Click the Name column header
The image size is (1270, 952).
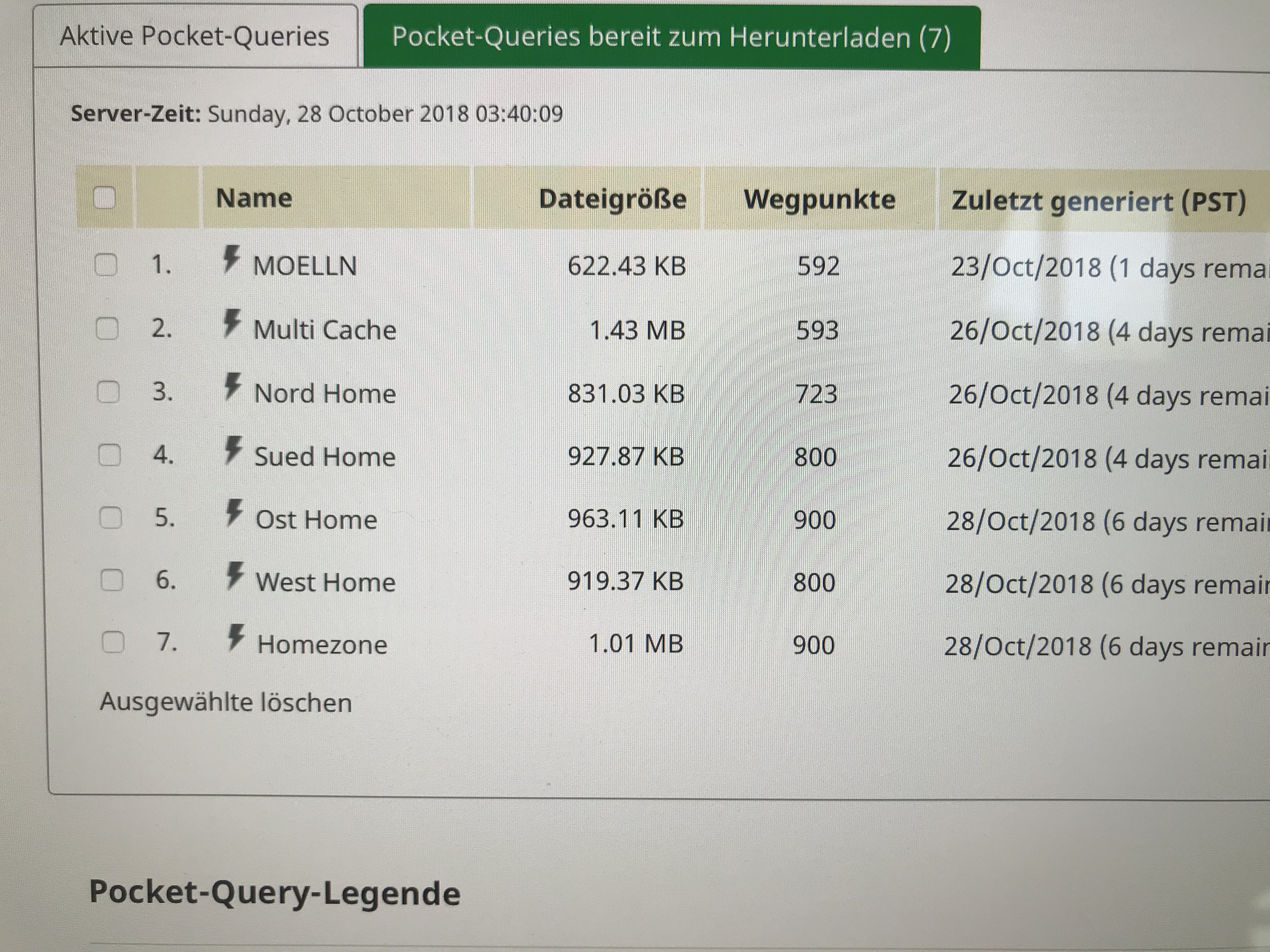[x=254, y=198]
